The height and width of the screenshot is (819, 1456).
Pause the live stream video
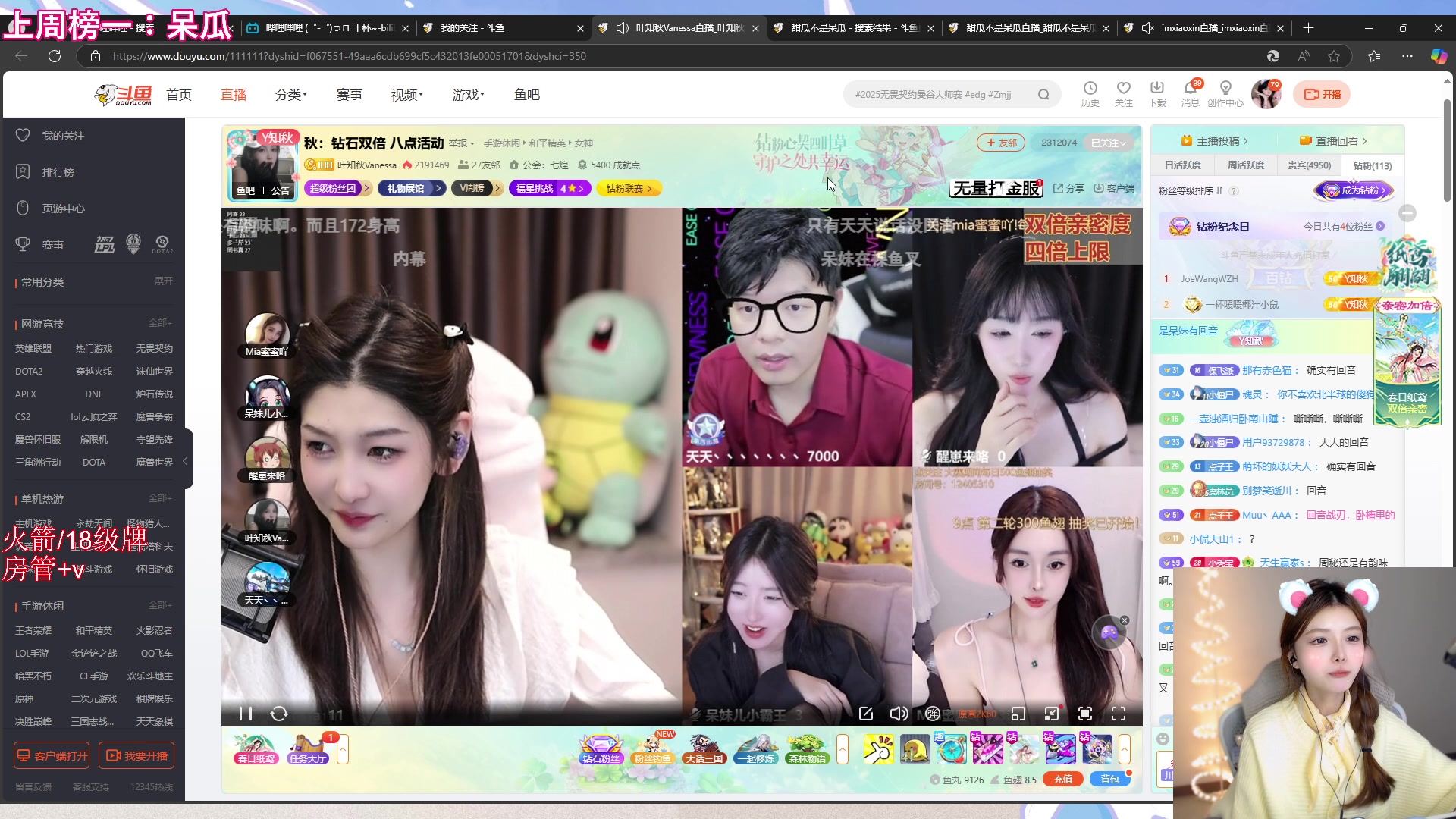click(245, 714)
